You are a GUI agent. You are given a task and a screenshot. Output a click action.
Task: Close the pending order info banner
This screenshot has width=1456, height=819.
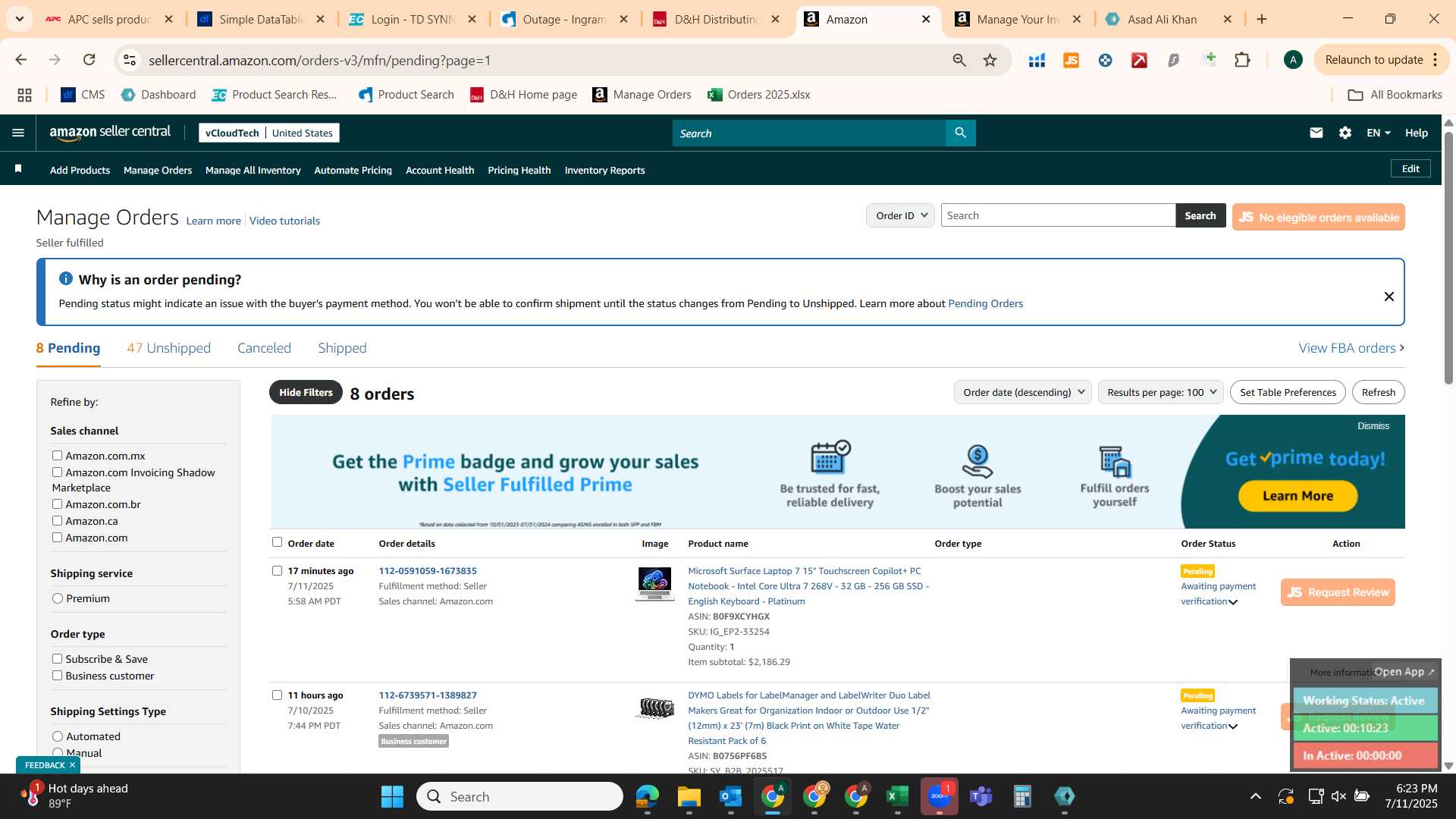(x=1389, y=297)
